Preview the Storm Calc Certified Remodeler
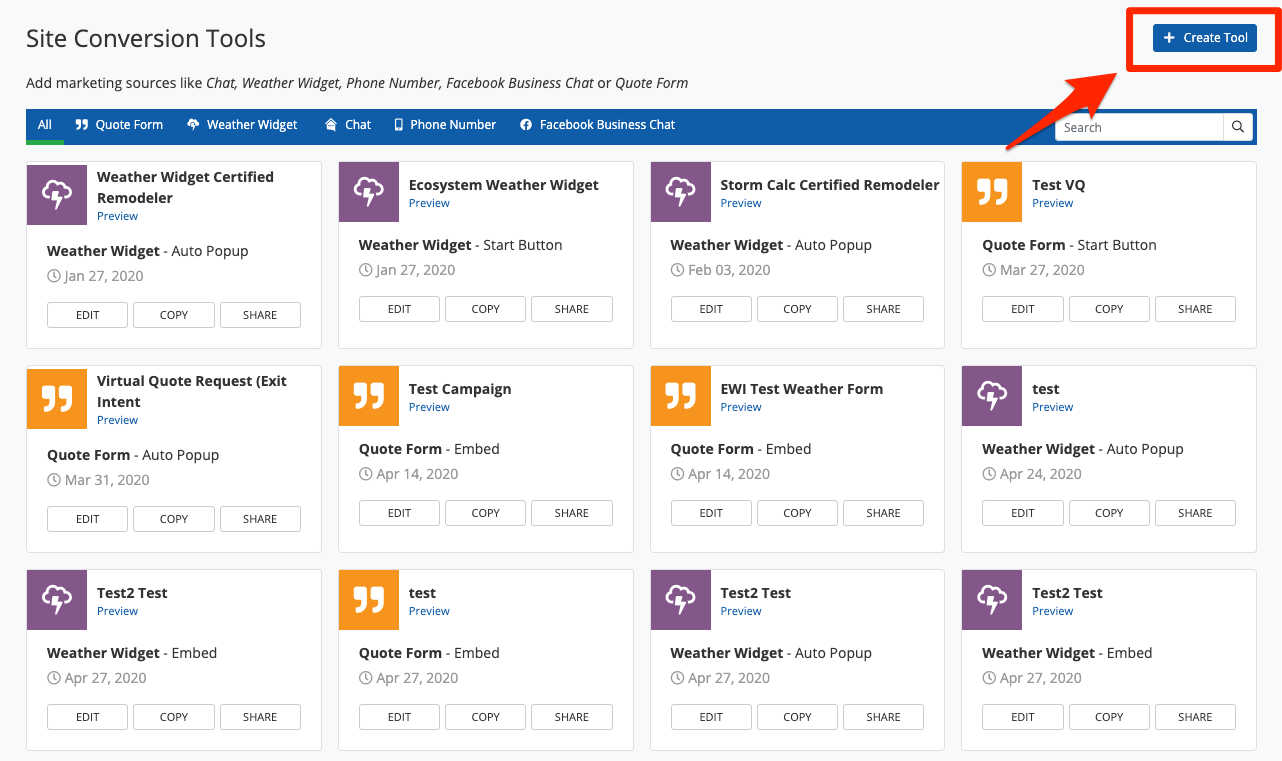The width and height of the screenshot is (1282, 761). coord(741,203)
